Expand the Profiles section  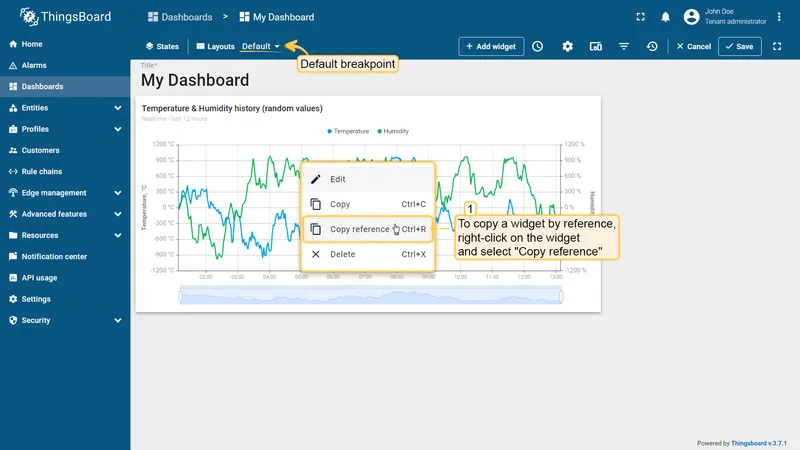pyautogui.click(x=65, y=129)
